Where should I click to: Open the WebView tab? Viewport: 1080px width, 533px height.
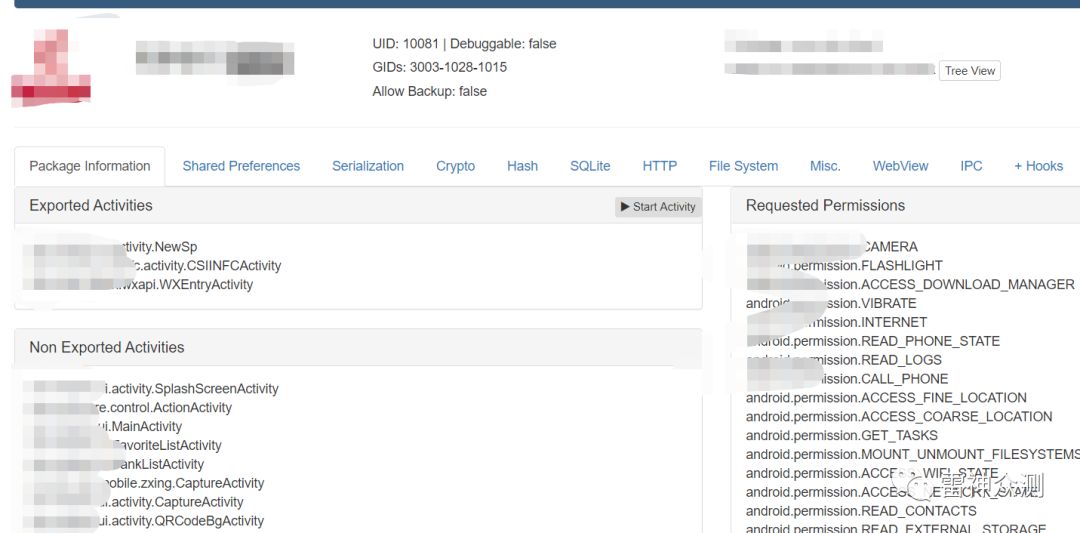pos(900,166)
